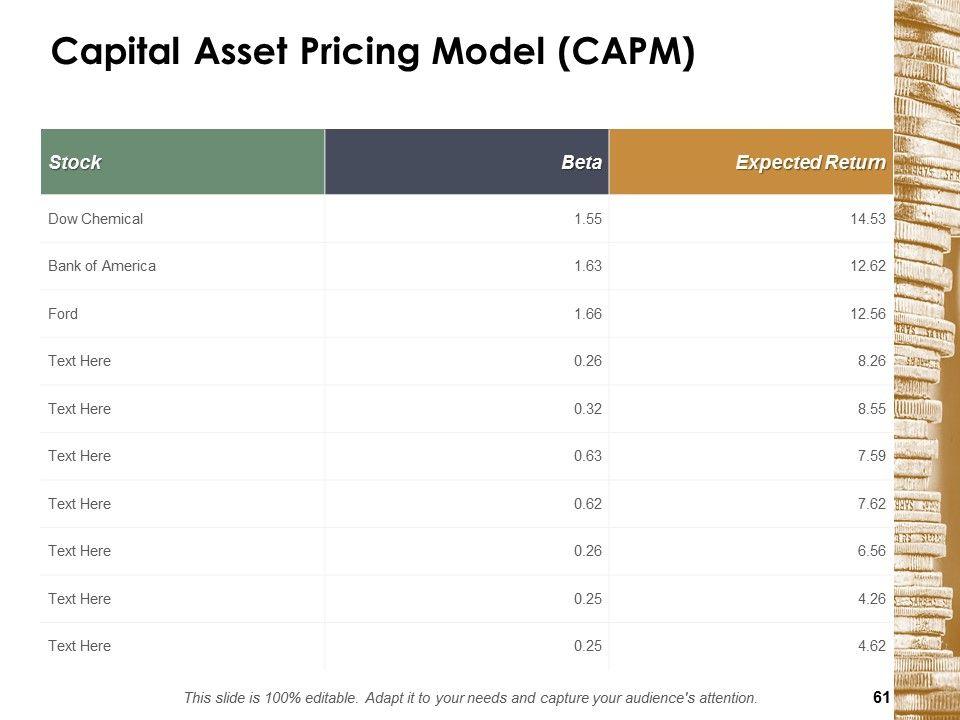Screen dimensions: 960x720
Task: Click the Dow Chemical stock cell
Action: click(x=96, y=218)
